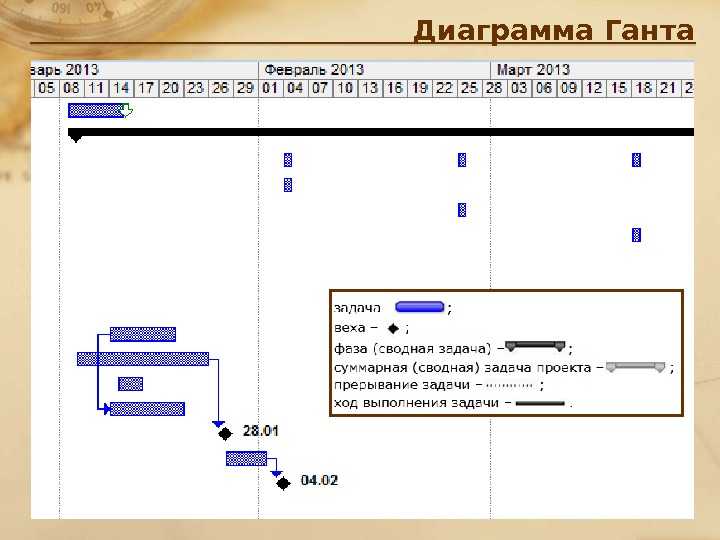
Task: Select the blue bar with incoming arrow link
Action: (x=147, y=409)
